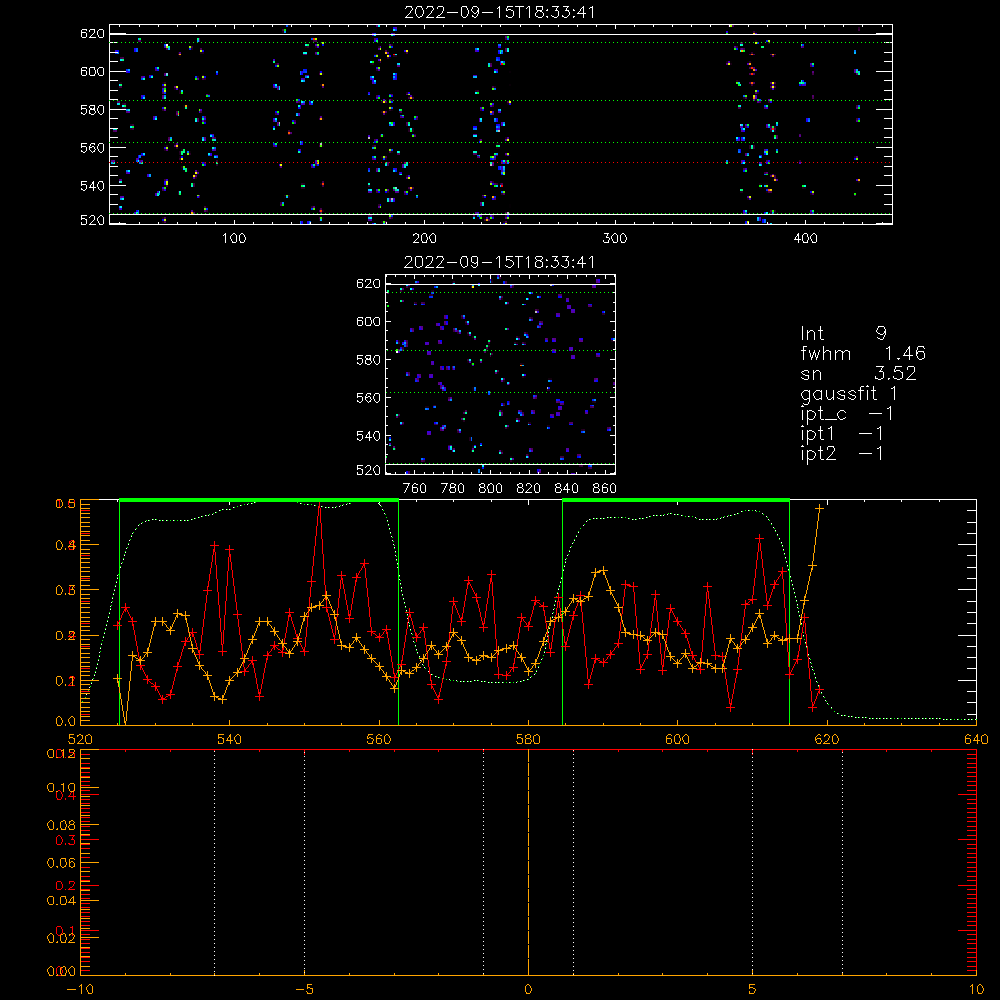Screen dimensions: 1000x1000
Task: Select the "Int 9" readout line
Action: pyautogui.click(x=843, y=333)
